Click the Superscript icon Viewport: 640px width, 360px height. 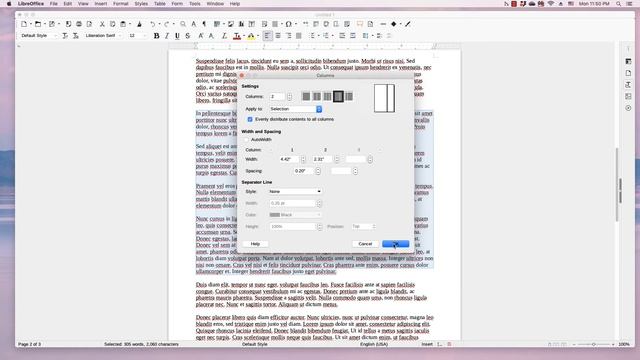coord(201,36)
